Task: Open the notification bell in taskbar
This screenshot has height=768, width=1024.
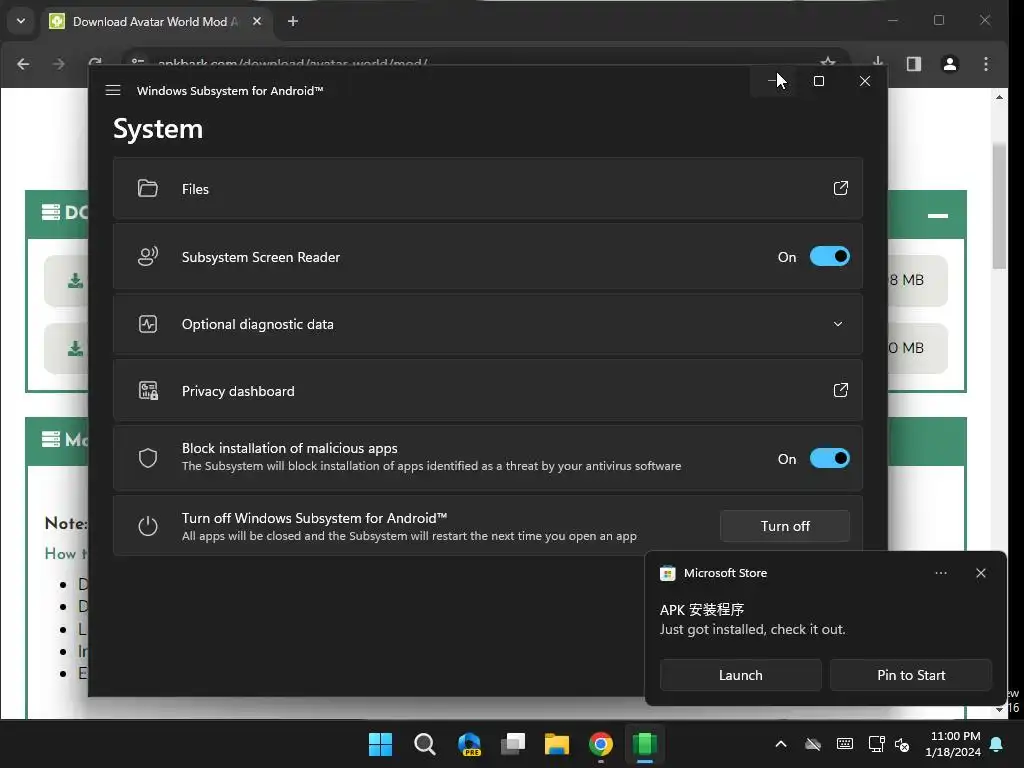Action: tap(997, 744)
